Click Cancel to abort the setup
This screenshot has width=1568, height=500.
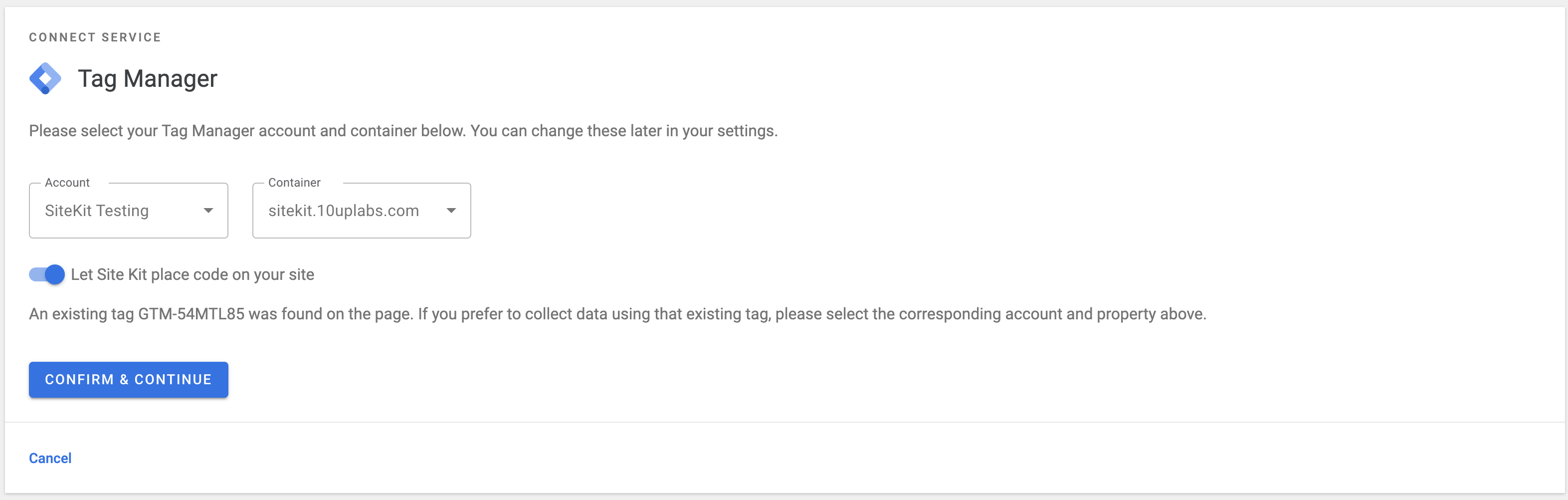click(50, 458)
